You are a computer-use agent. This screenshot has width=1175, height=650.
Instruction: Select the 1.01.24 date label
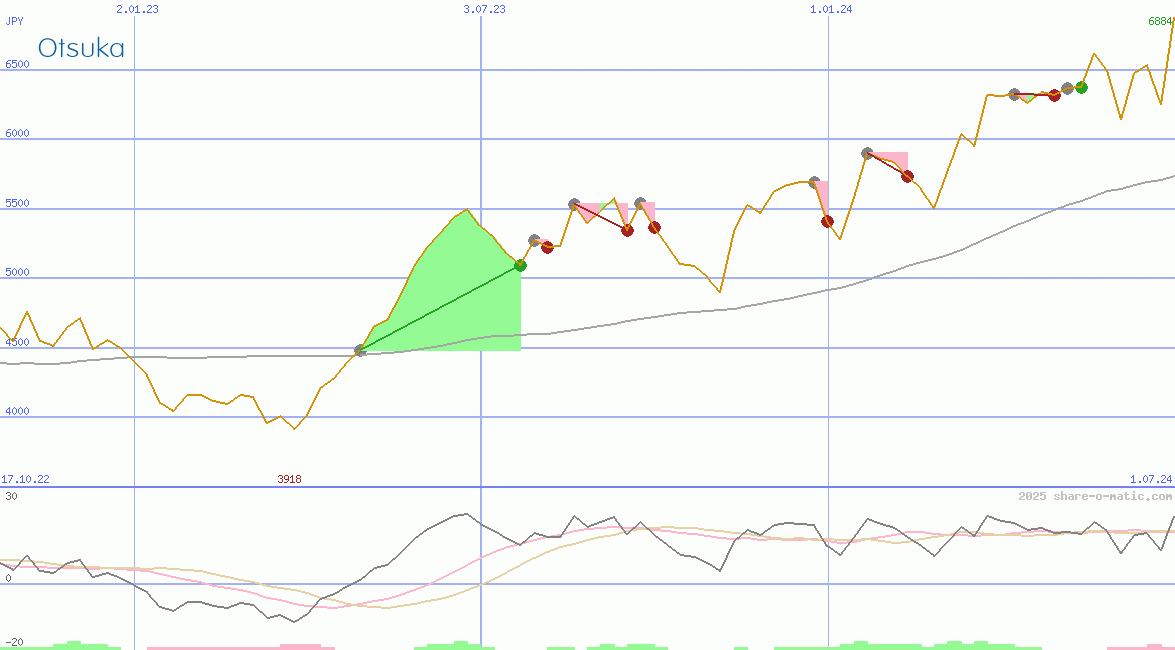point(831,9)
